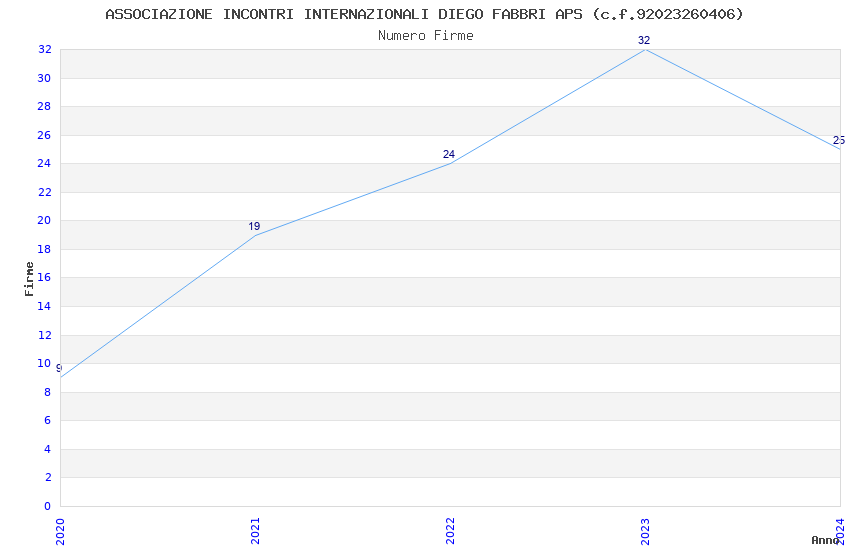This screenshot has height=550, width=850.
Task: Click y-axis tick value 14
Action: [44, 306]
